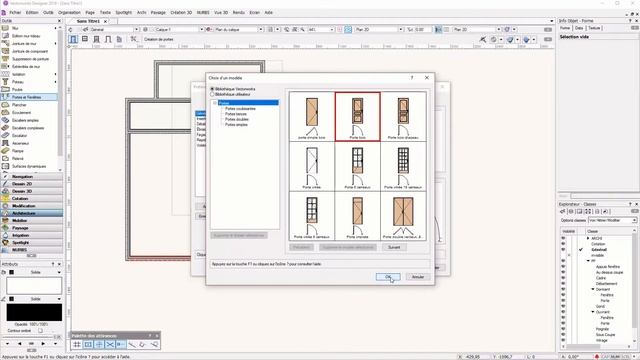The width and height of the screenshot is (640, 360).
Task: Toggle visibility eye of ARCHI class
Action: (563, 238)
